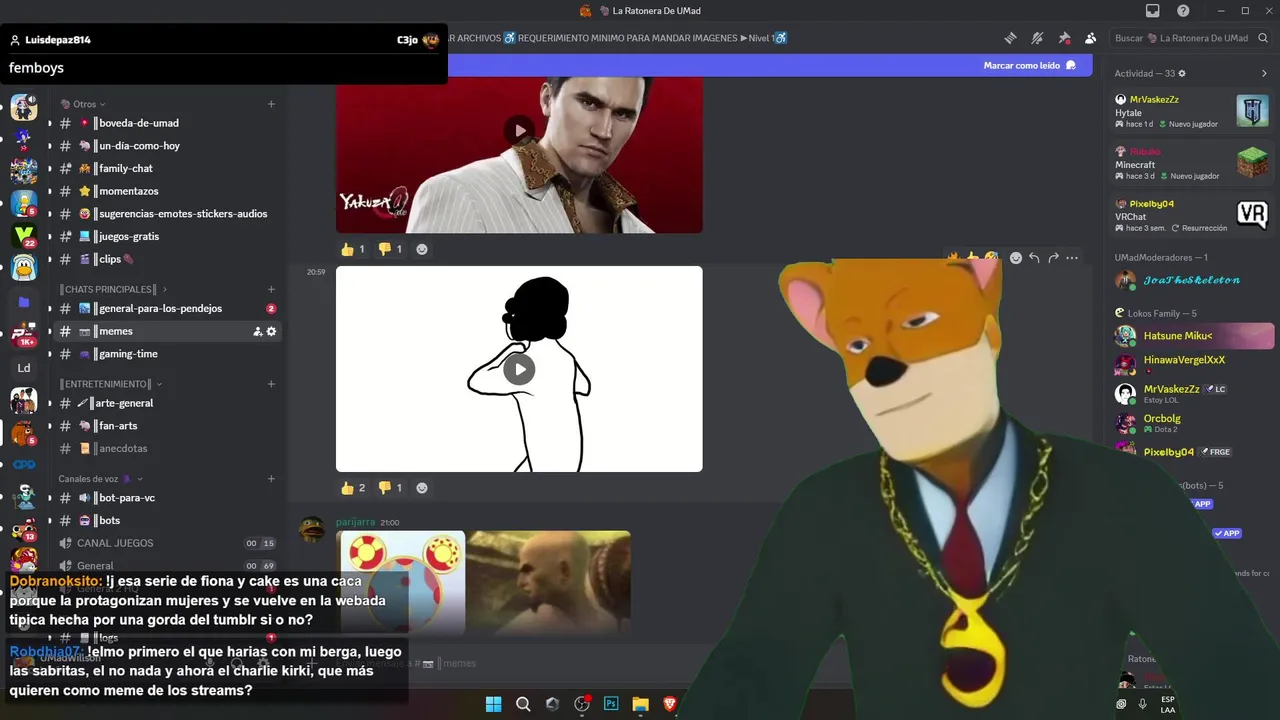Open bot-para-vc channel
1280x720 pixels.
point(166,498)
